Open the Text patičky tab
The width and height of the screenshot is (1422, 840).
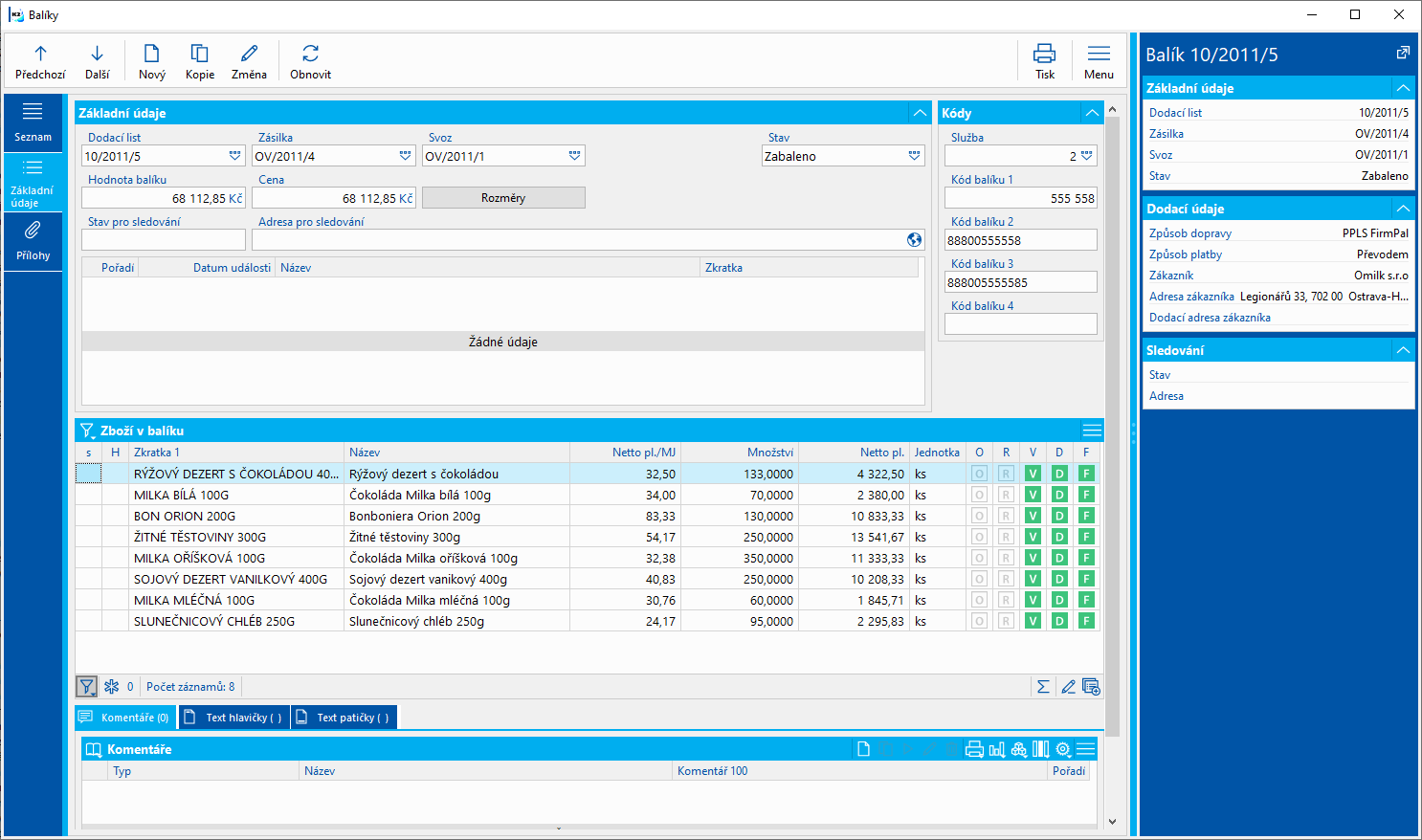[x=344, y=718]
